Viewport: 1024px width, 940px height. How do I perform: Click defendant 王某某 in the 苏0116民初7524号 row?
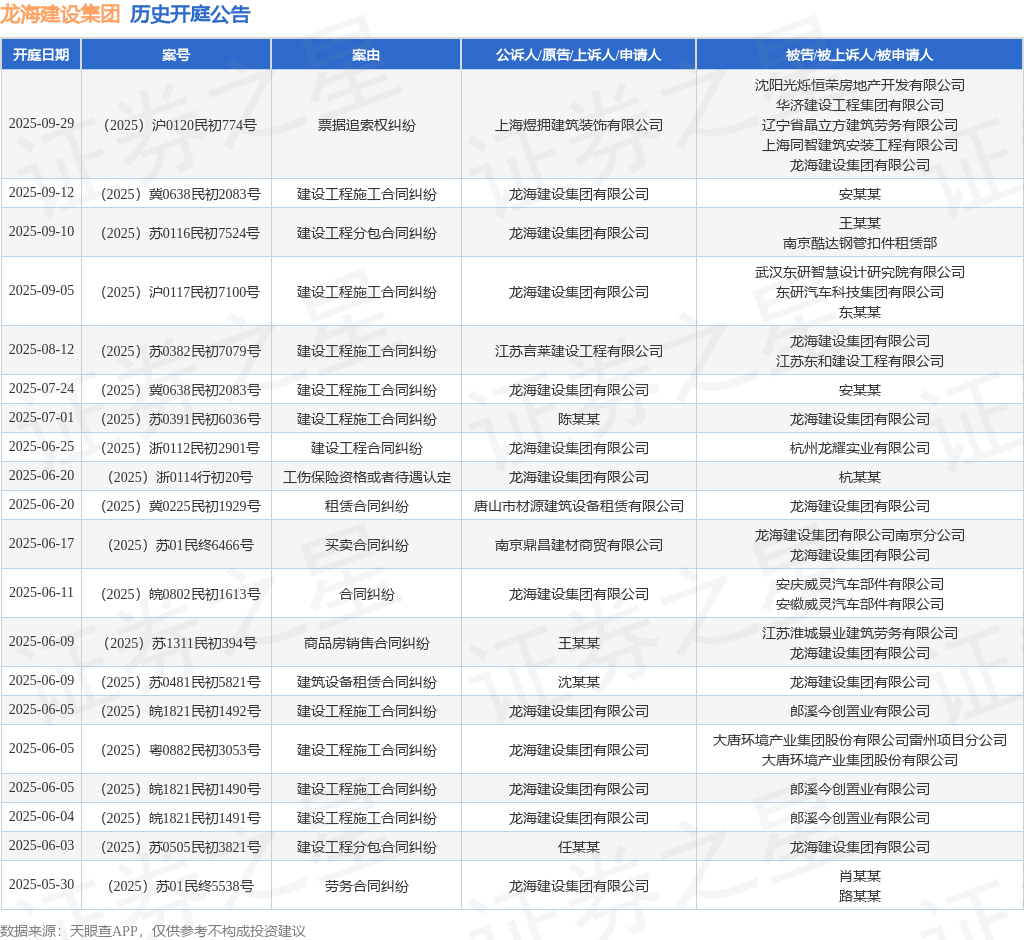click(859, 223)
